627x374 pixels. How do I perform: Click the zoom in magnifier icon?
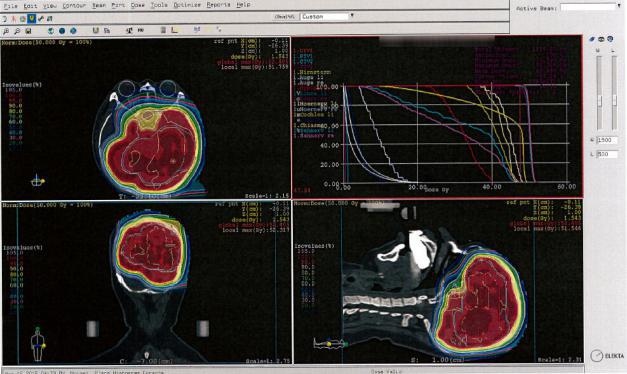pos(6,31)
